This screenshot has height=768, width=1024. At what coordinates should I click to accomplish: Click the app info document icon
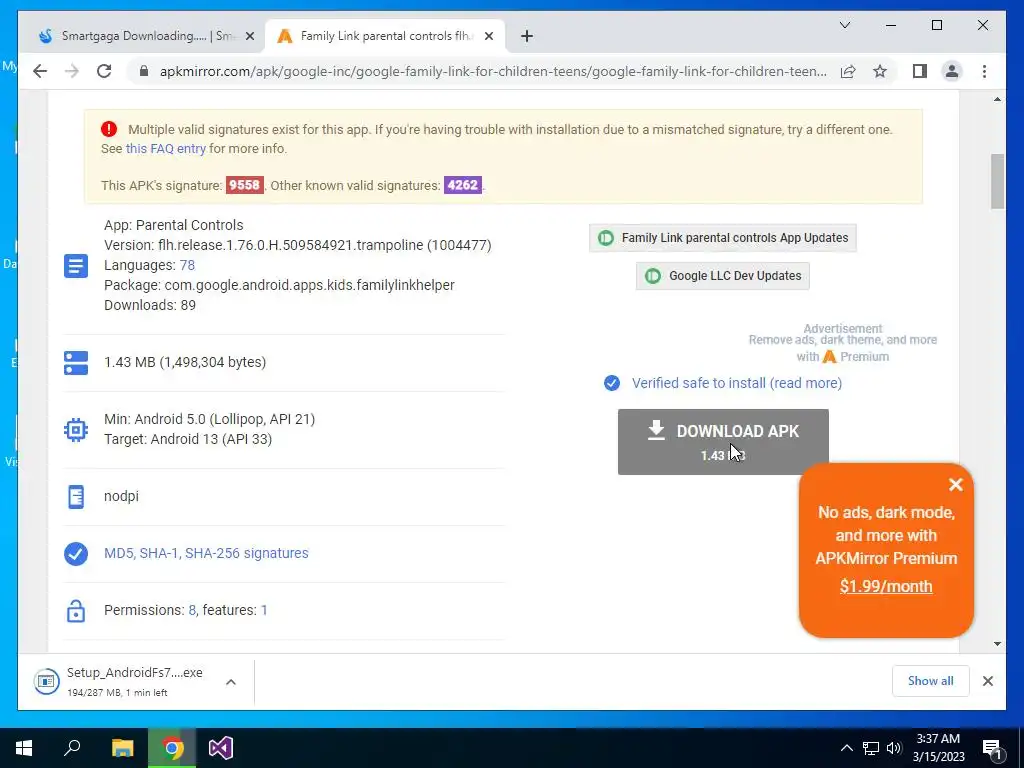76,266
